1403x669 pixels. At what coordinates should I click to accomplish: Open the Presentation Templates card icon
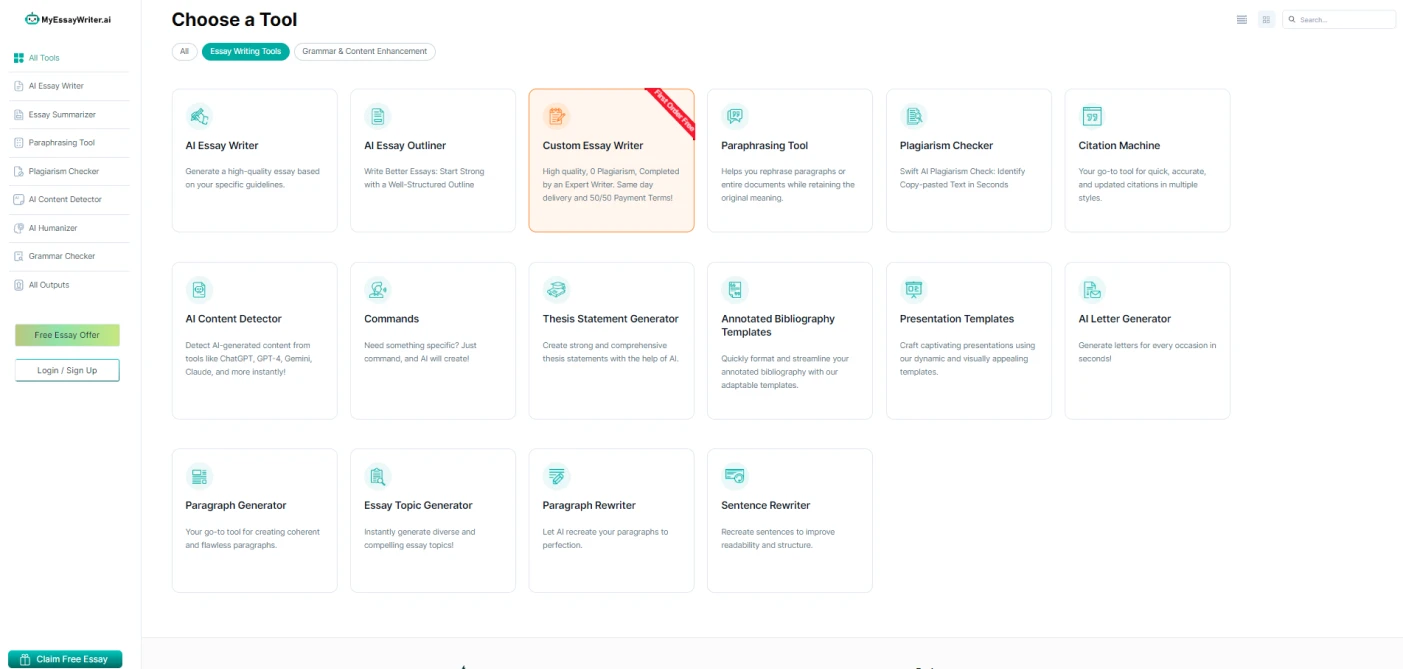pyautogui.click(x=913, y=290)
